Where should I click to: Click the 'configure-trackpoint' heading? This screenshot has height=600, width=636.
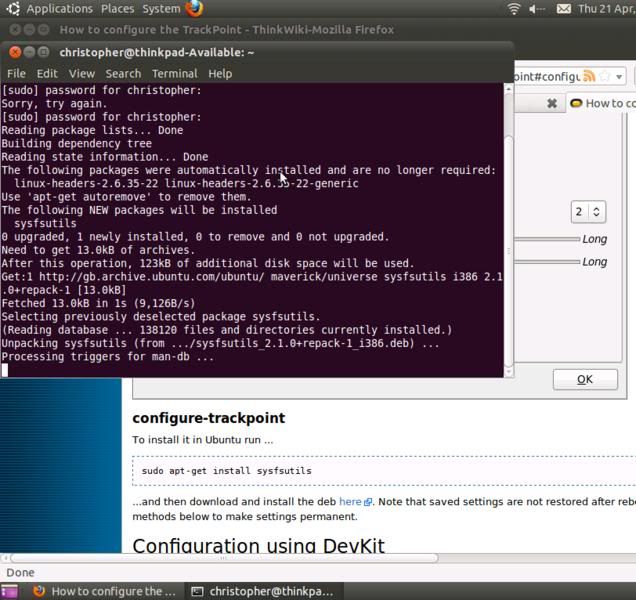(x=209, y=418)
